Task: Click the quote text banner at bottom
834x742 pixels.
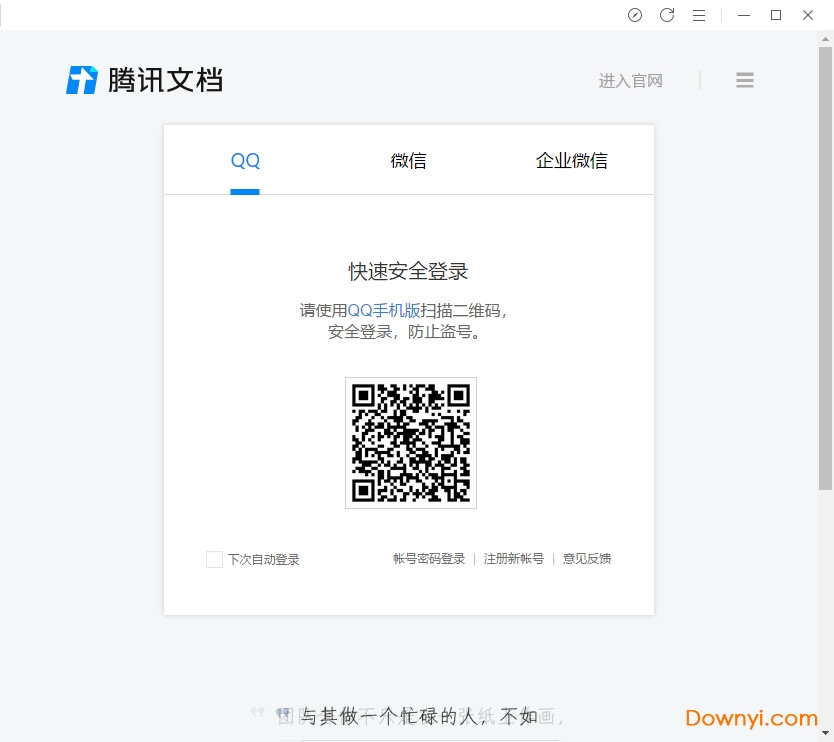Action: click(420, 716)
